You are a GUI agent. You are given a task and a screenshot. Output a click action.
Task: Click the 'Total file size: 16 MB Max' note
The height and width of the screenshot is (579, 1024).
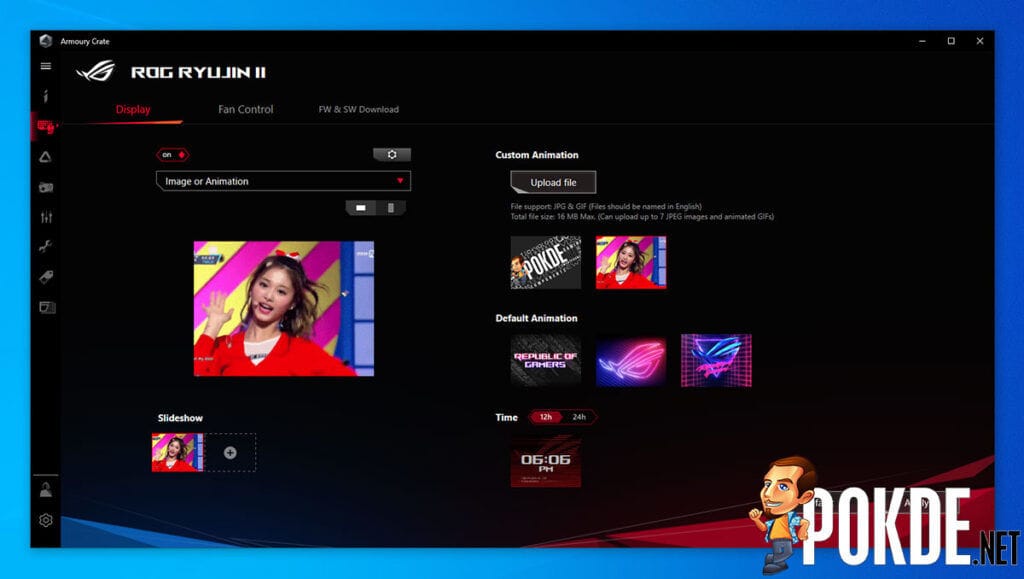click(x=642, y=216)
